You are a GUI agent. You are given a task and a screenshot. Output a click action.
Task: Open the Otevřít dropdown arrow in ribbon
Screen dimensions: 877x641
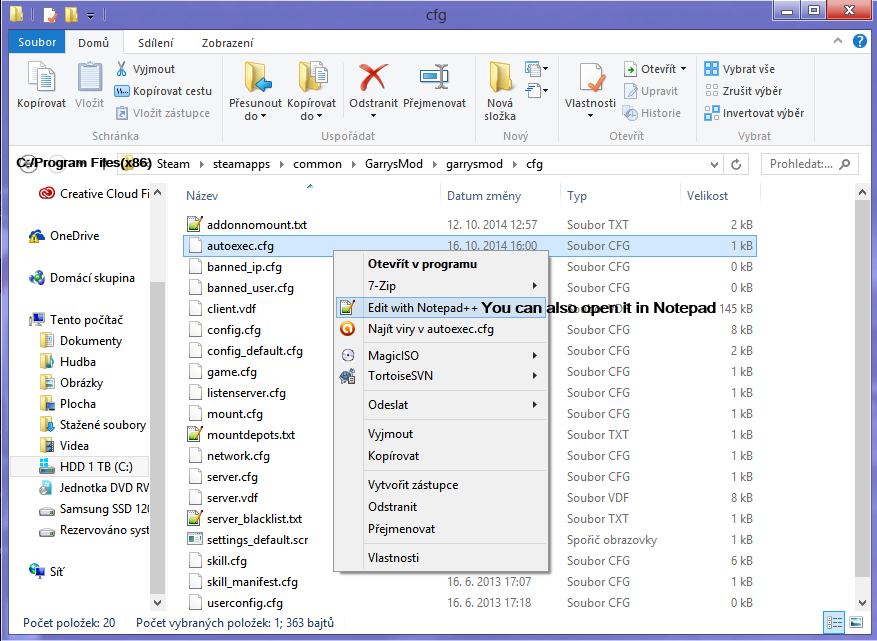683,69
